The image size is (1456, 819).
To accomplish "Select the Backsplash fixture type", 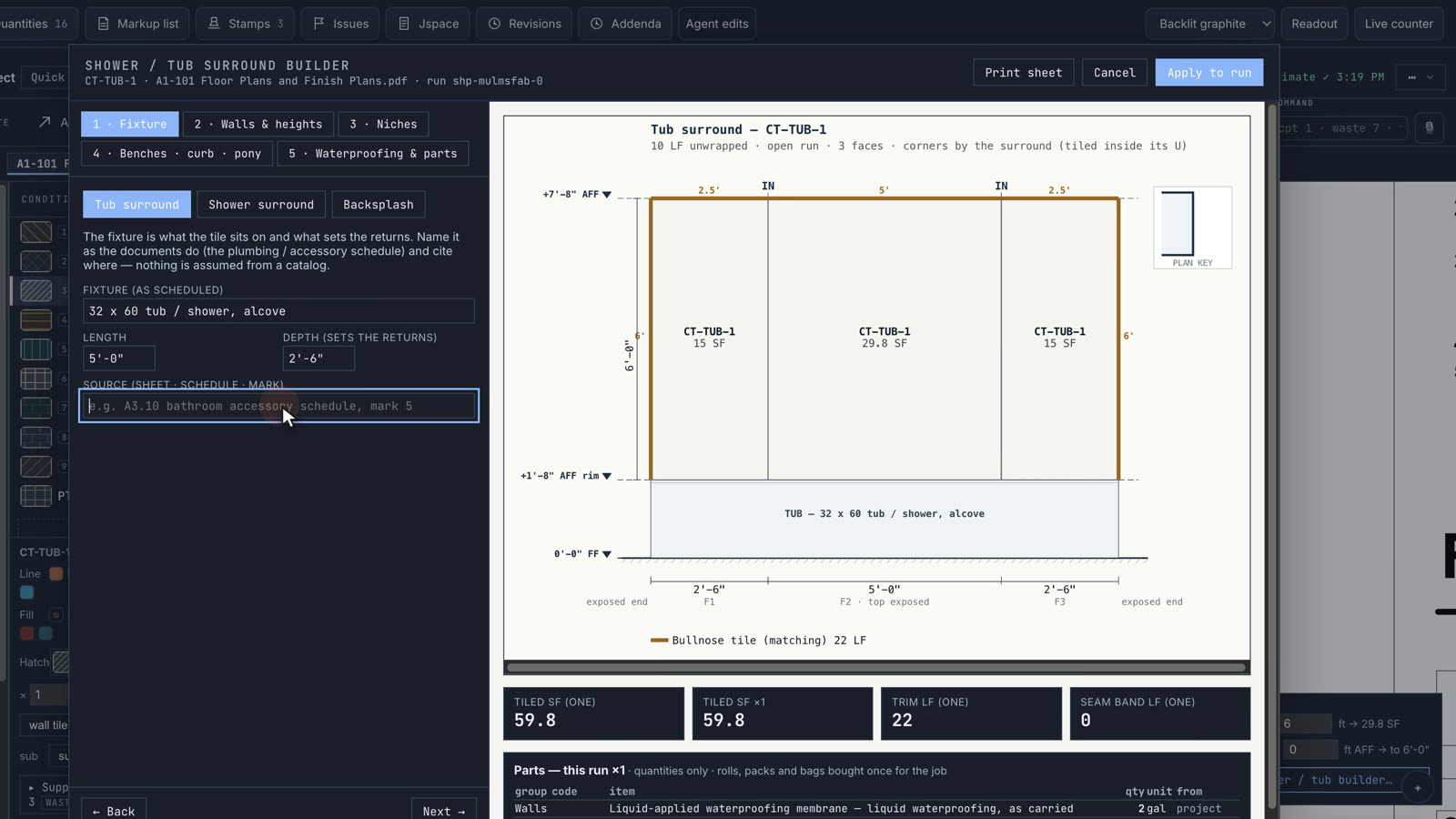I will 379,205.
